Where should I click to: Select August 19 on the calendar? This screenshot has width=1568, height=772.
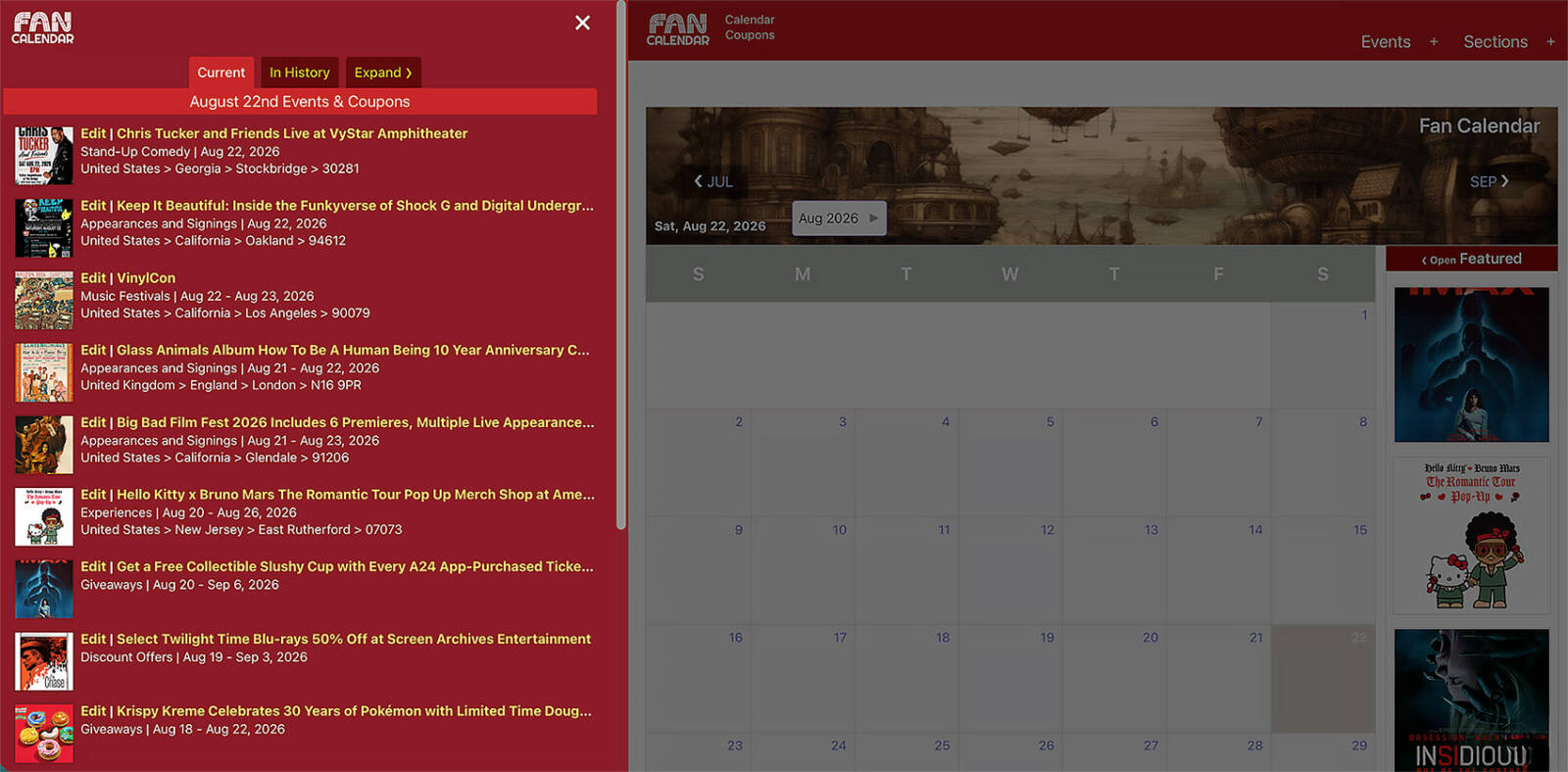tap(1010, 679)
